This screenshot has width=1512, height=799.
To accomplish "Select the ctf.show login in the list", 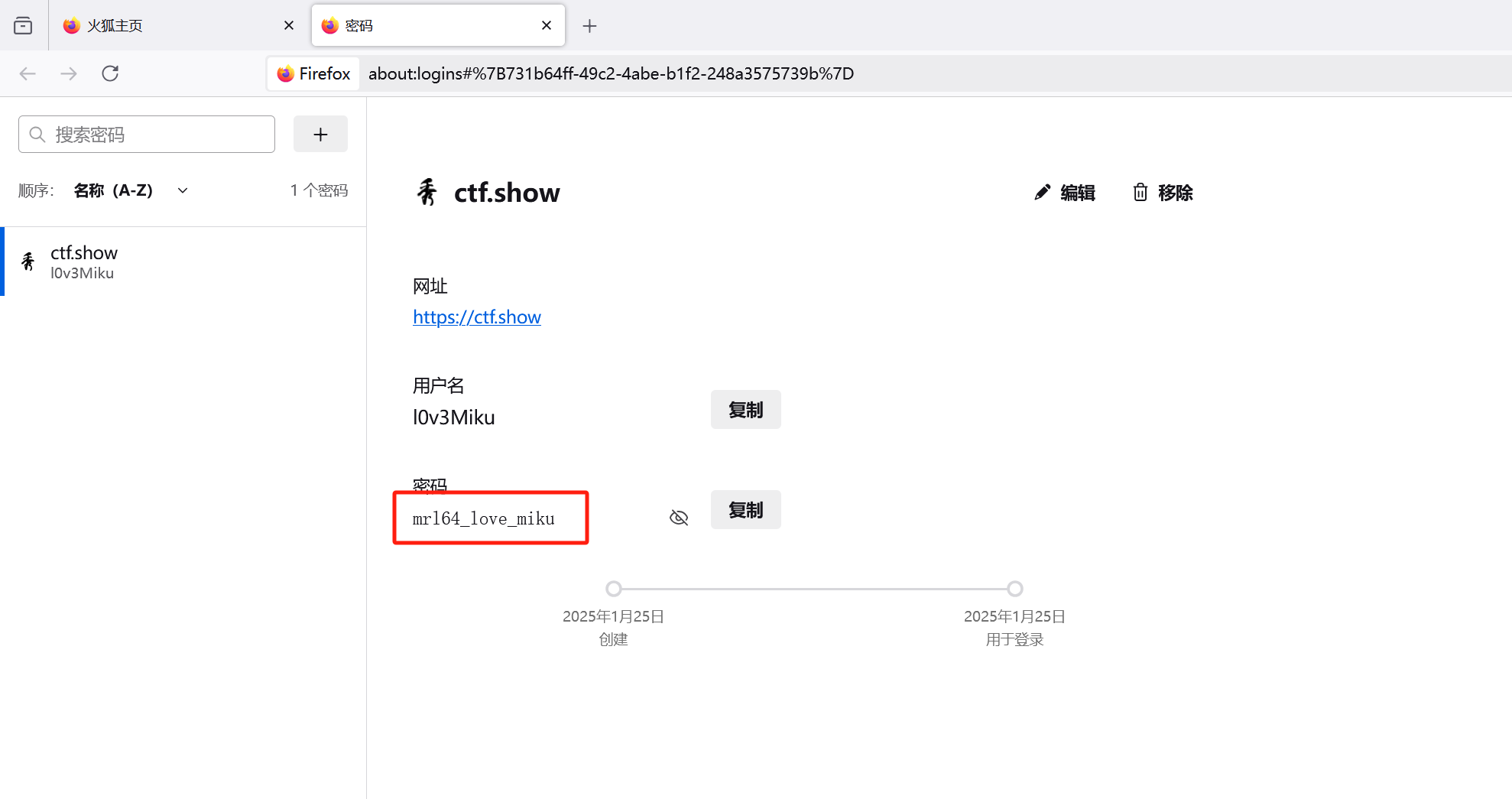I will (x=183, y=261).
